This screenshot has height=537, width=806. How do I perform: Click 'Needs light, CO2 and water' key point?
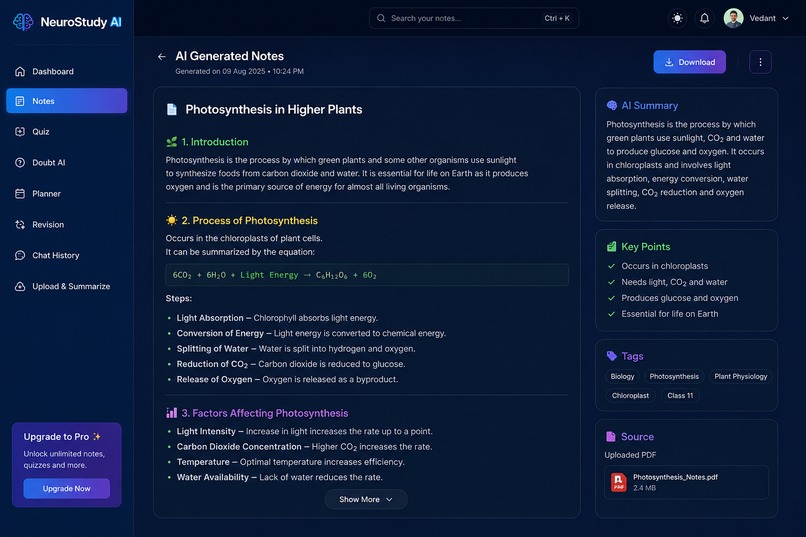[x=674, y=282]
